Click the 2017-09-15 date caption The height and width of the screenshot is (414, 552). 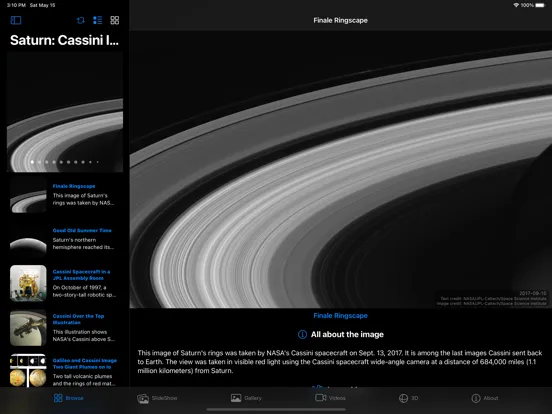coord(533,293)
